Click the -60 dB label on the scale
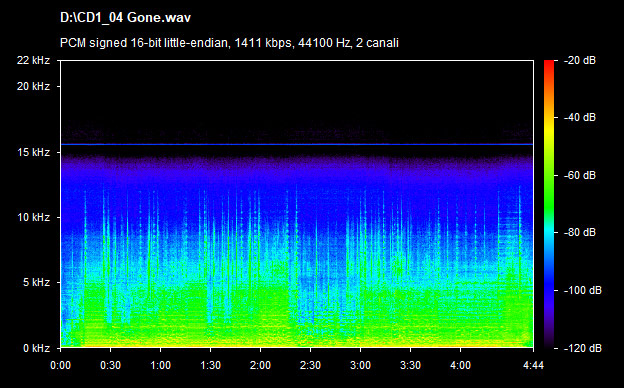624x388 pixels. click(579, 175)
